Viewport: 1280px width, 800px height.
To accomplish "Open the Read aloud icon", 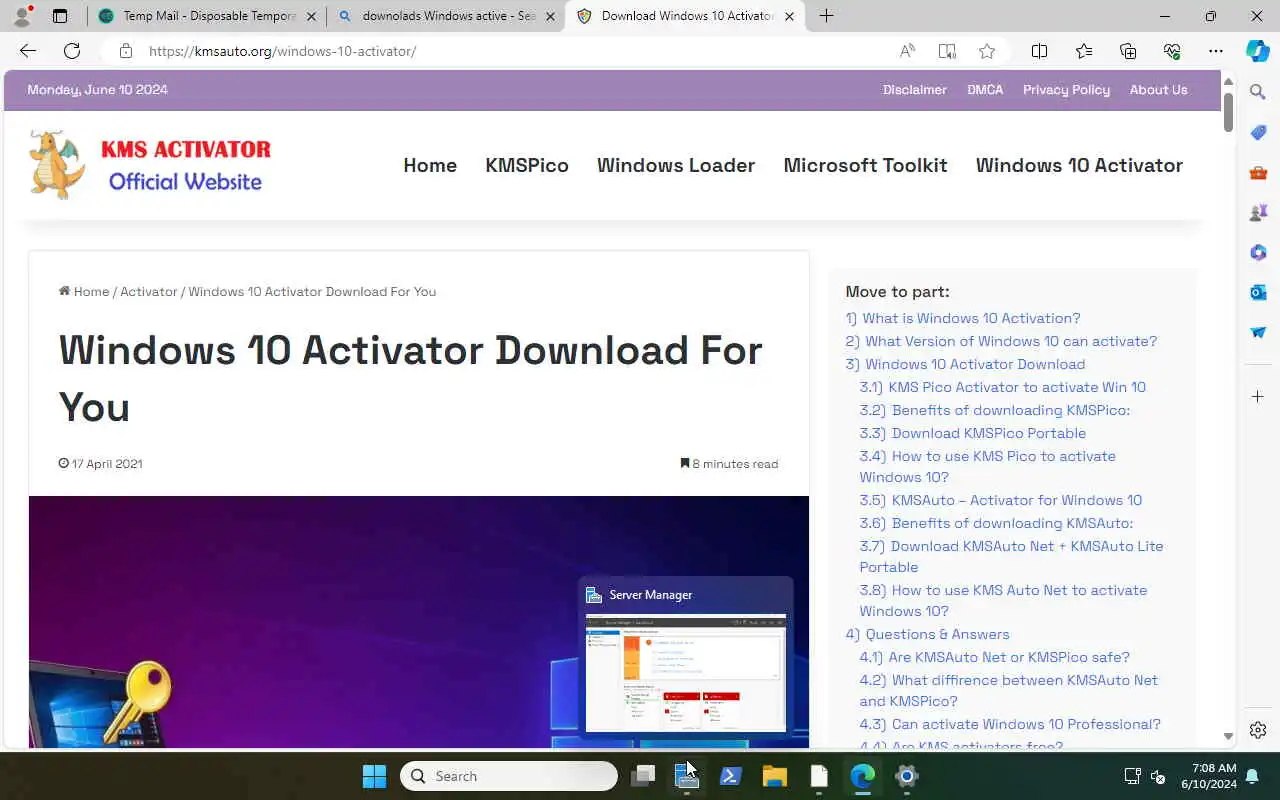I will pyautogui.click(x=907, y=51).
